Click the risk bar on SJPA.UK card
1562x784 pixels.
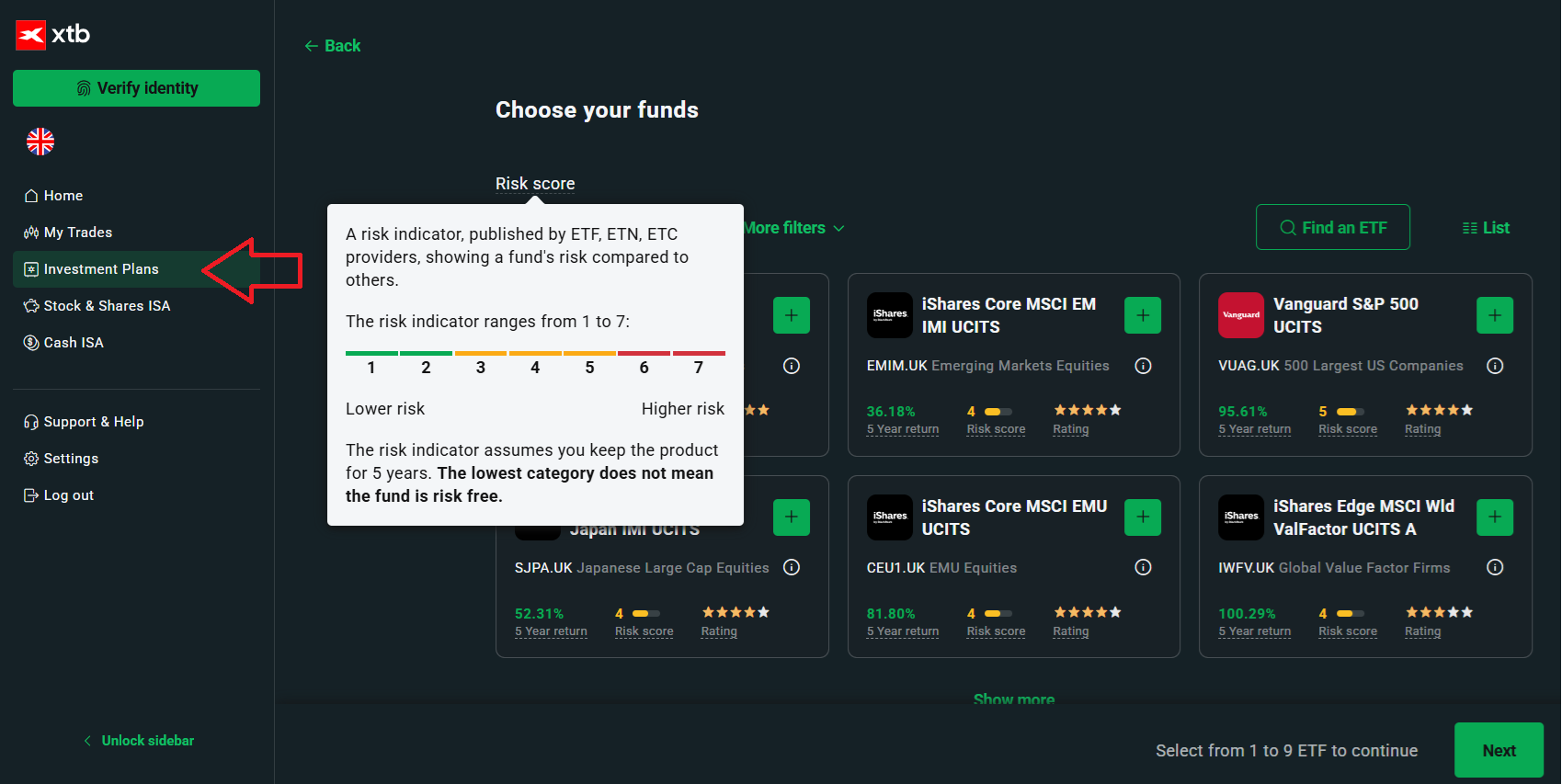pos(646,613)
